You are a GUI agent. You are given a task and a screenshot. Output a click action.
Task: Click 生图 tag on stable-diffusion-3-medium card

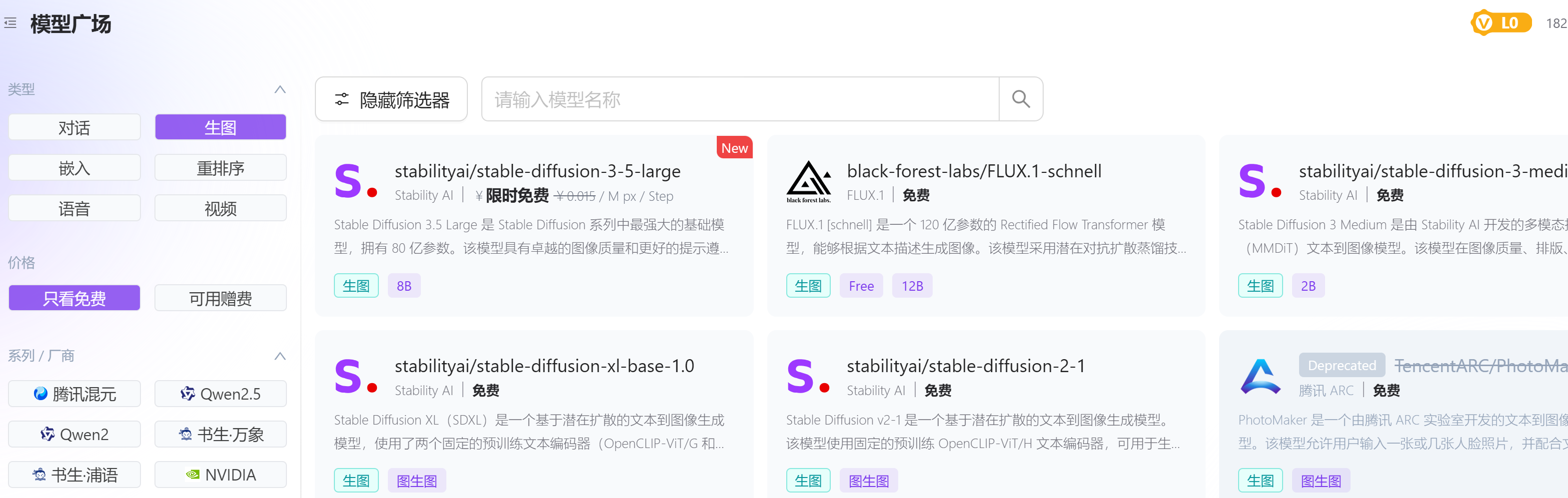click(x=1260, y=286)
